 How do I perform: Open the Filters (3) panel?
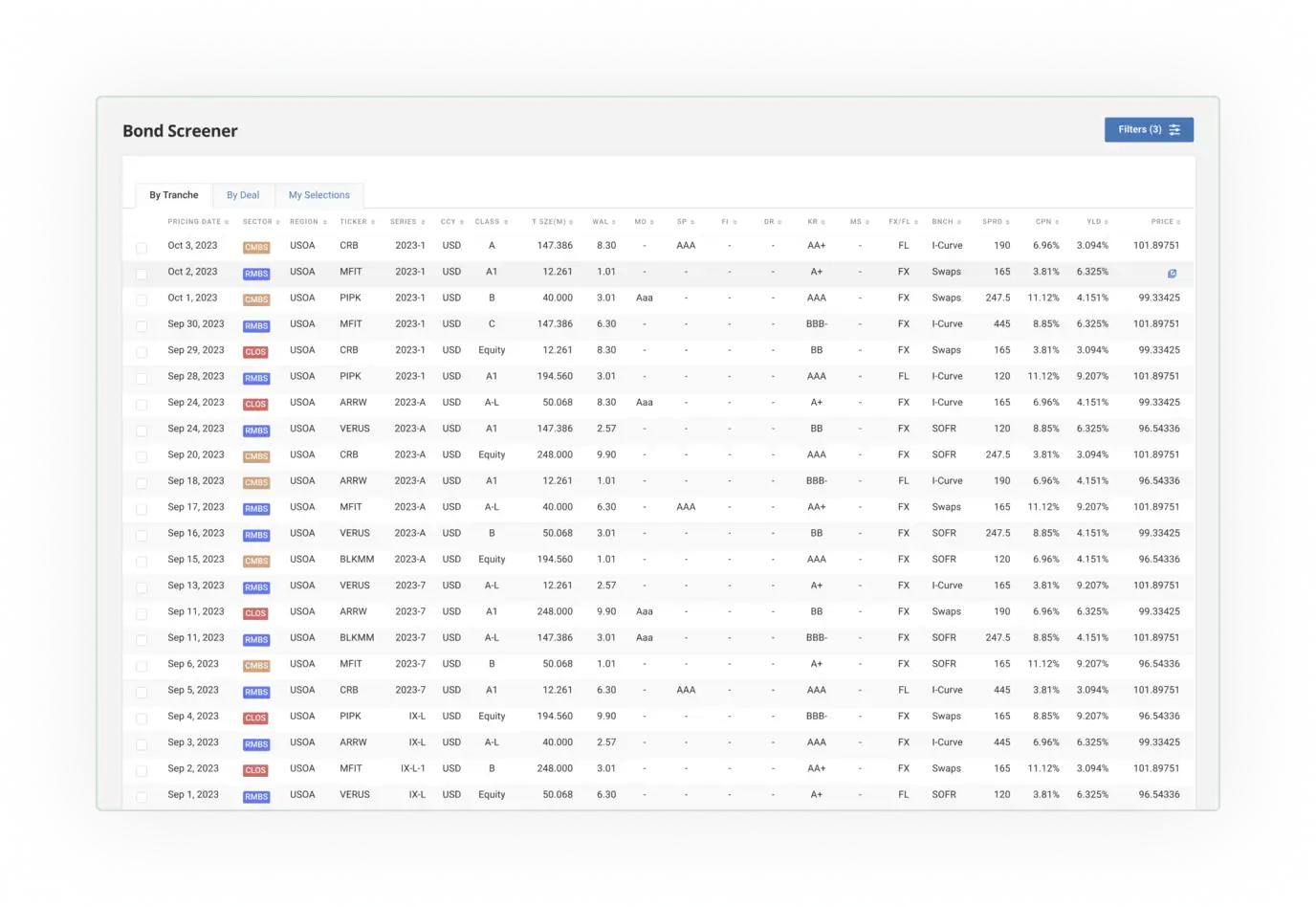1148,130
